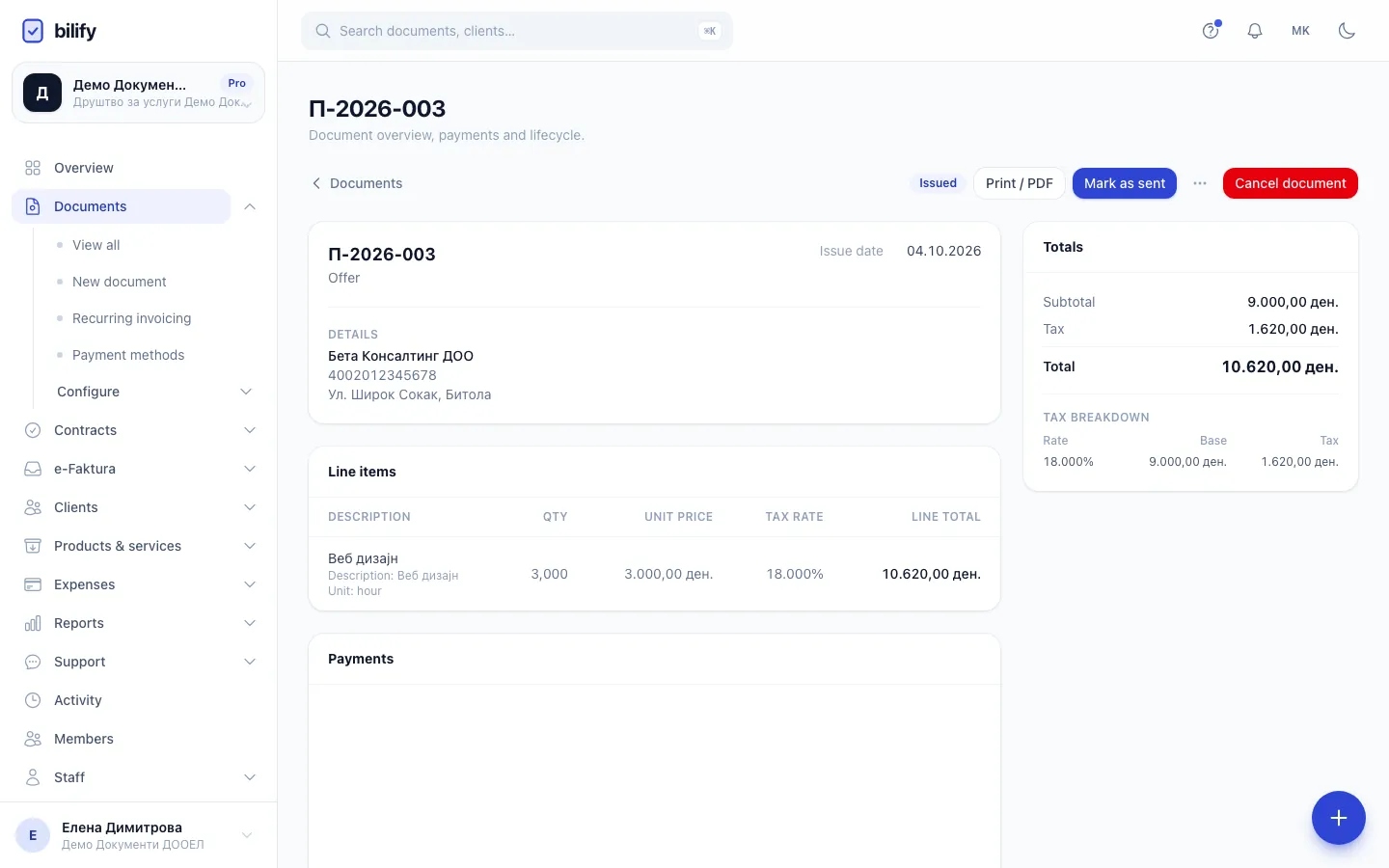
Task: Open the help icon in the top bar
Action: point(1211,31)
